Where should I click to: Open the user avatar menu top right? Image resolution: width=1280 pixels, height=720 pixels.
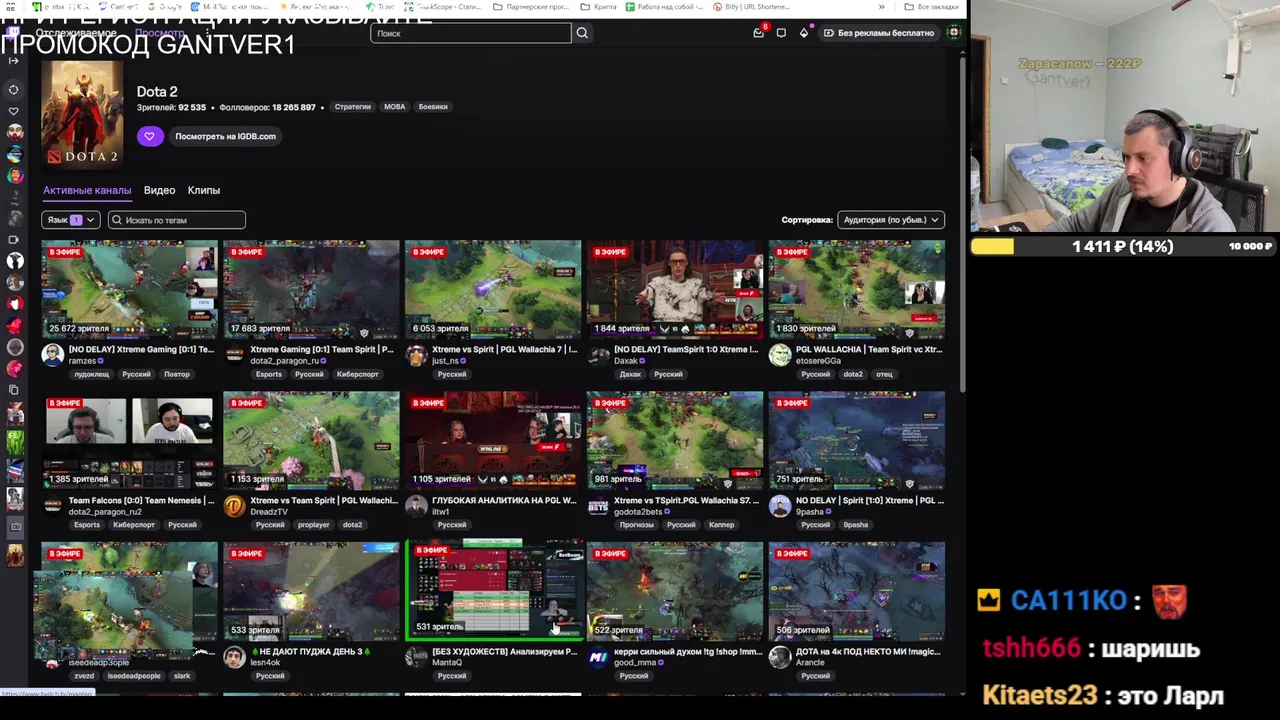[x=953, y=33]
